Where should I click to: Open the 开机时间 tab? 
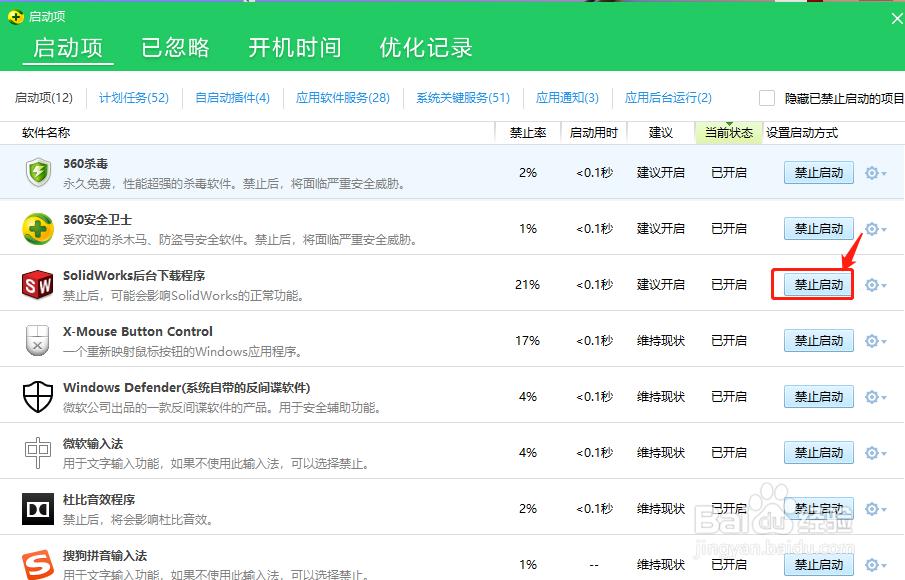tap(295, 47)
